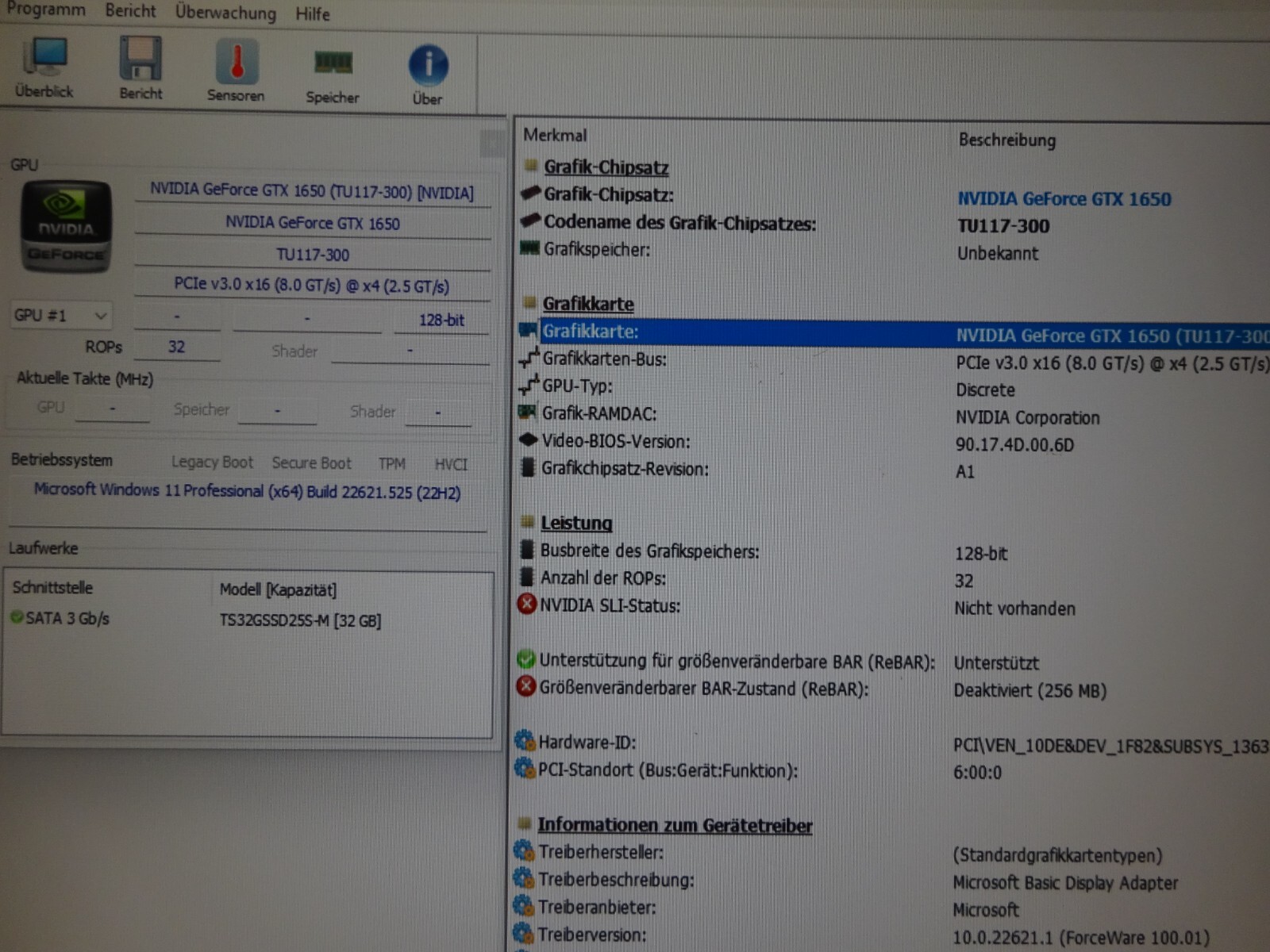Open the Programm menu
The image size is (1270, 952).
[x=45, y=10]
